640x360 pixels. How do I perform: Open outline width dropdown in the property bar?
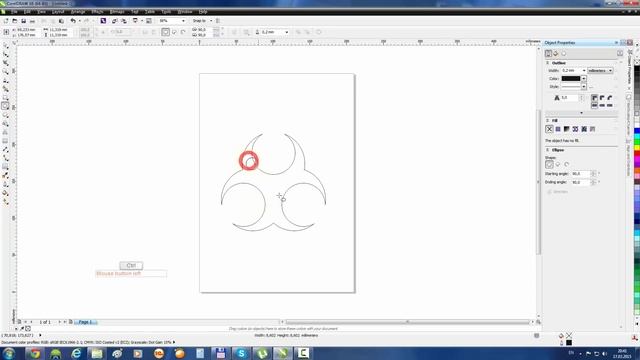(x=287, y=32)
